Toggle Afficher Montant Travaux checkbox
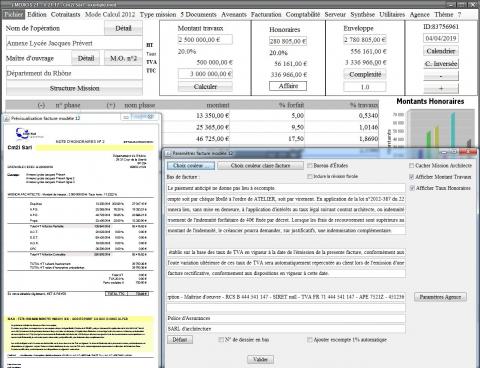The image size is (480, 368). (412, 177)
